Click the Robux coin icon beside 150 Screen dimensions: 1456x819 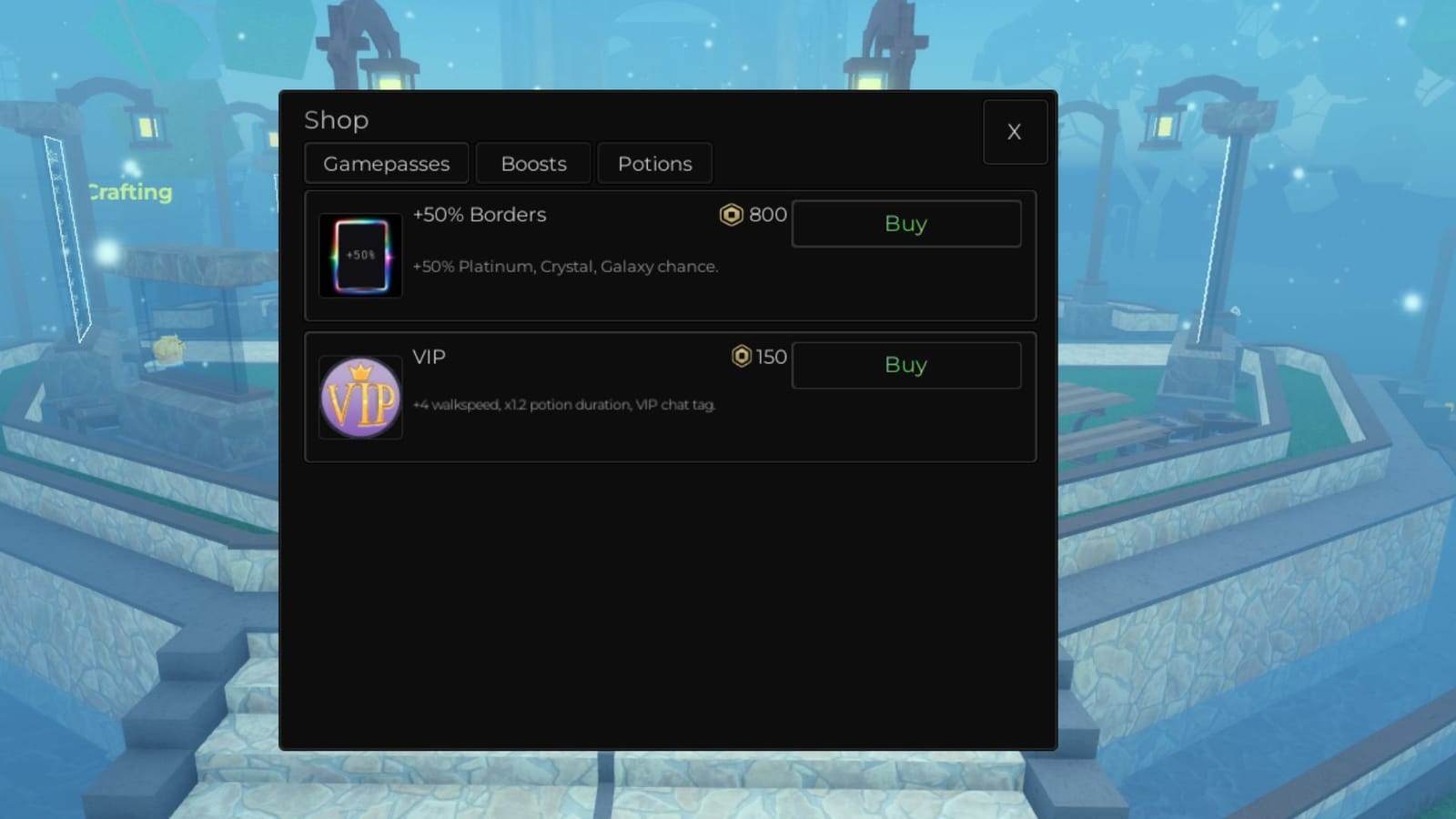[742, 357]
